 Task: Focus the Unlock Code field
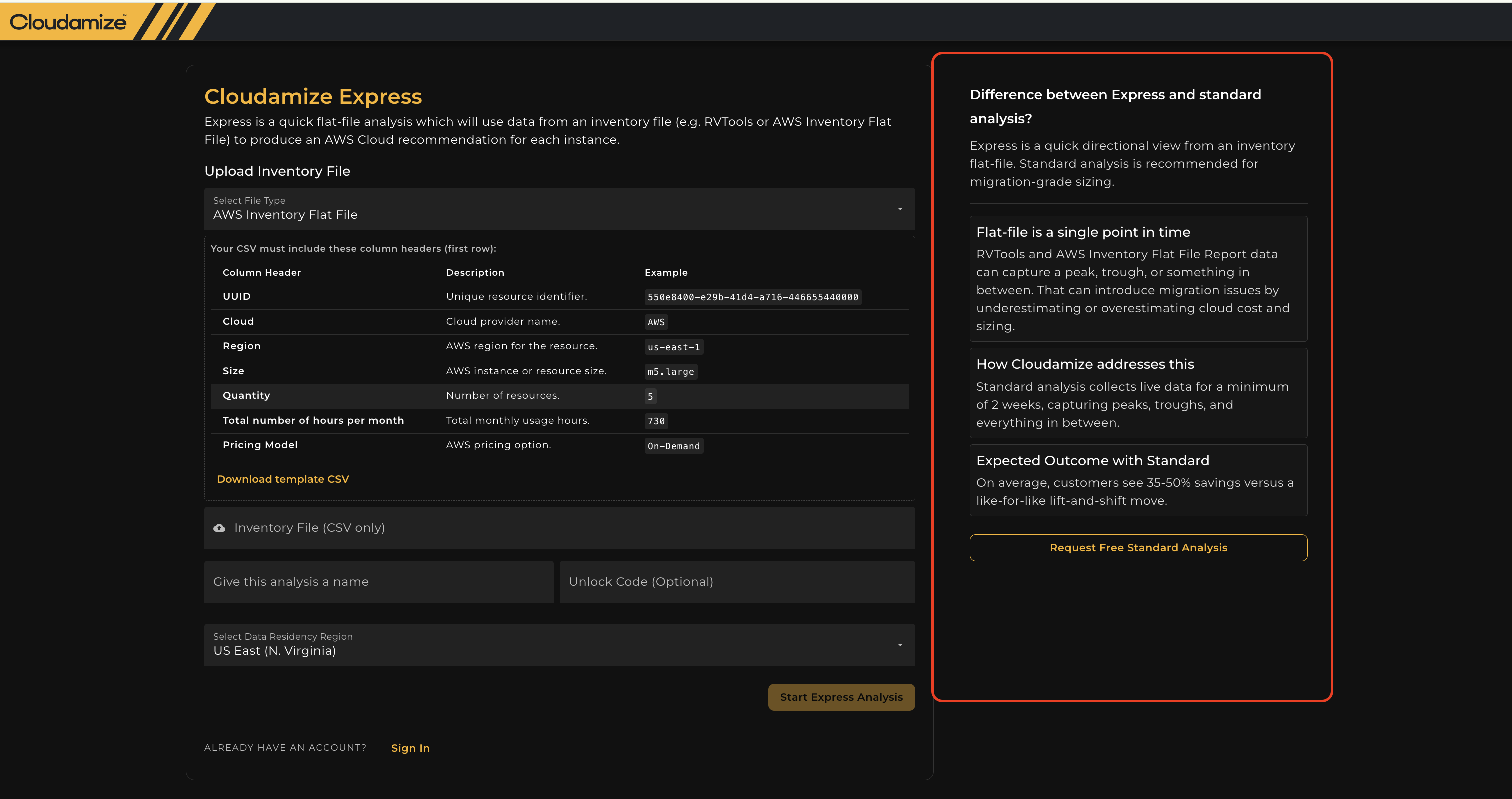[737, 582]
